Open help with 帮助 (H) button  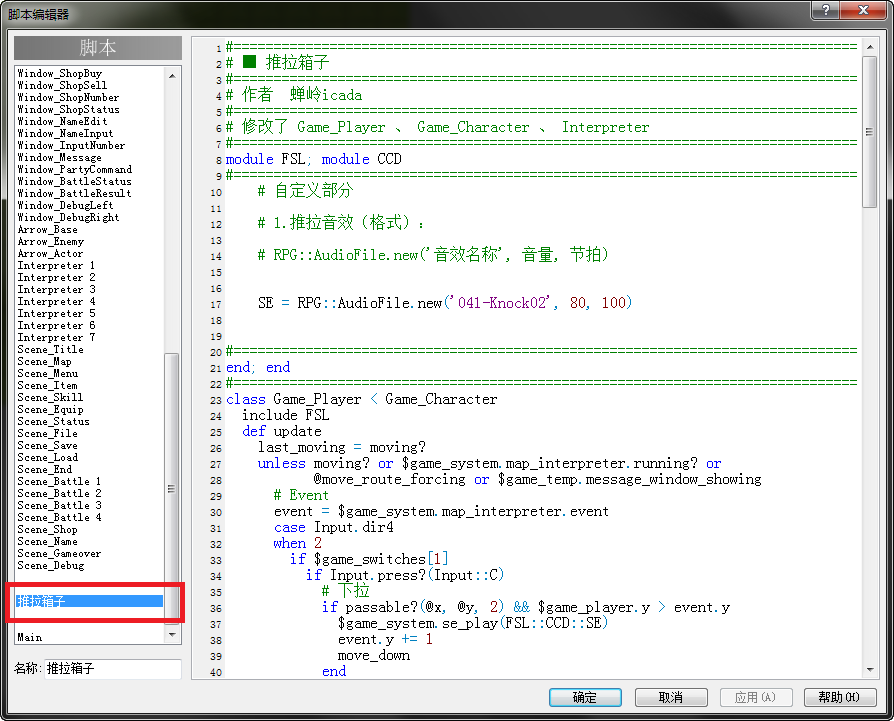(x=840, y=697)
